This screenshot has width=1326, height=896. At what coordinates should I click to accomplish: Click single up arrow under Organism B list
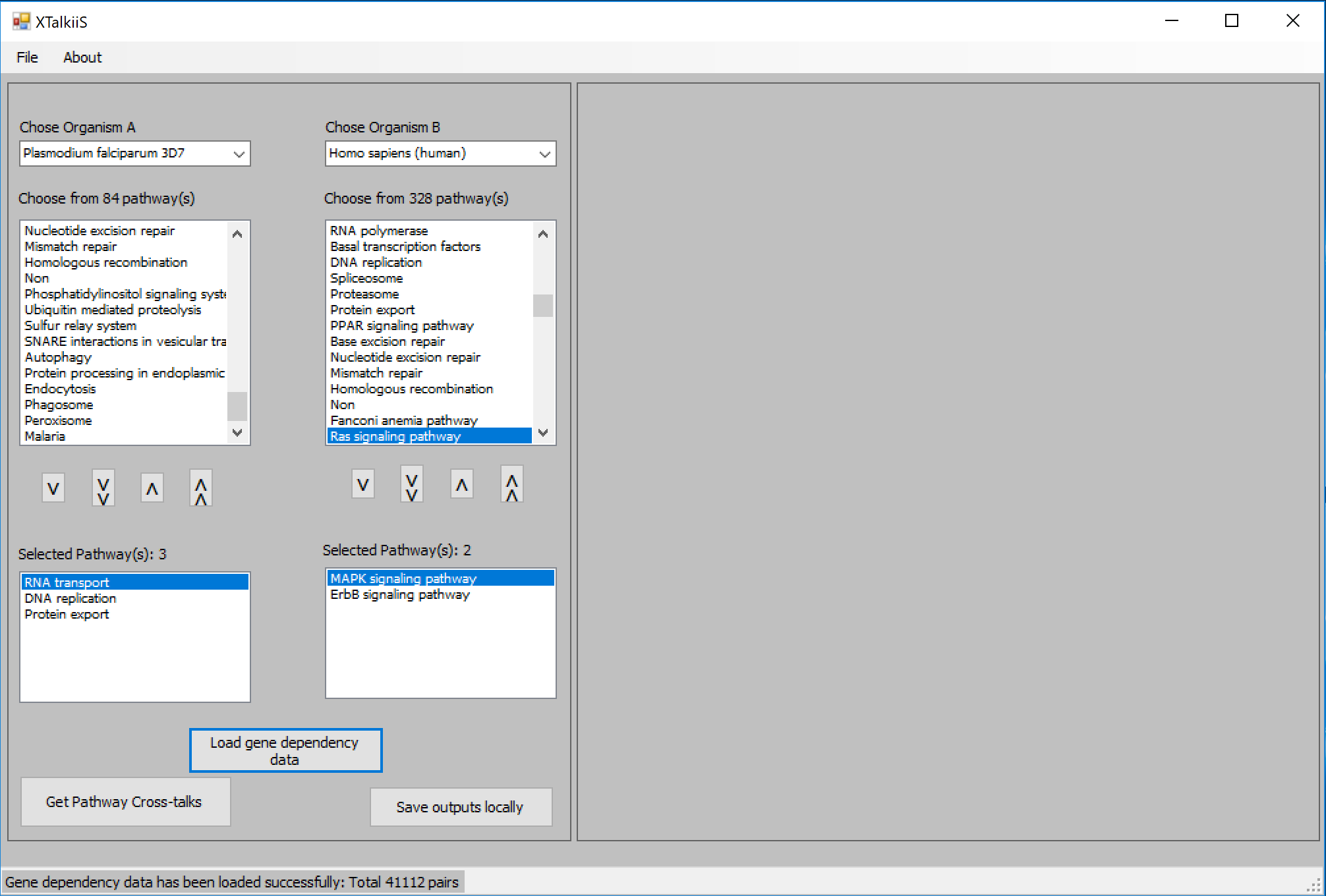[x=462, y=484]
